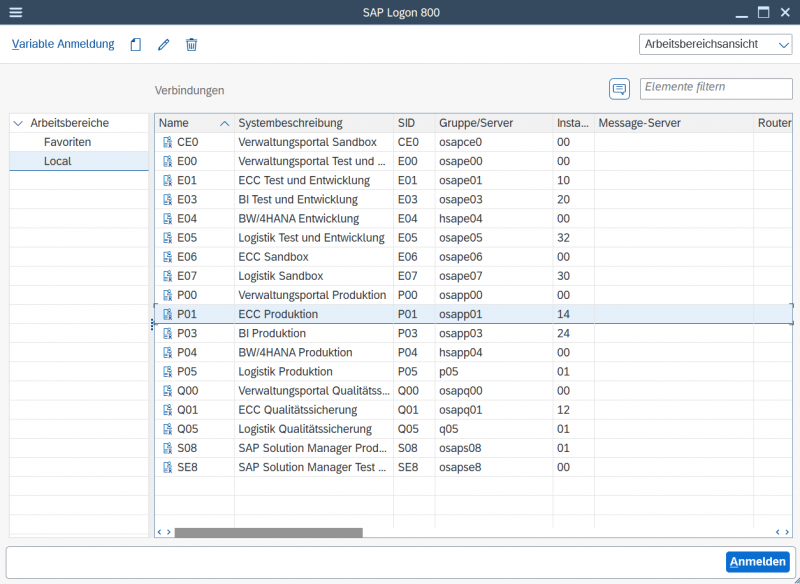The height and width of the screenshot is (584, 800).
Task: Click the horizontal scrollbar thumb
Action: click(268, 532)
